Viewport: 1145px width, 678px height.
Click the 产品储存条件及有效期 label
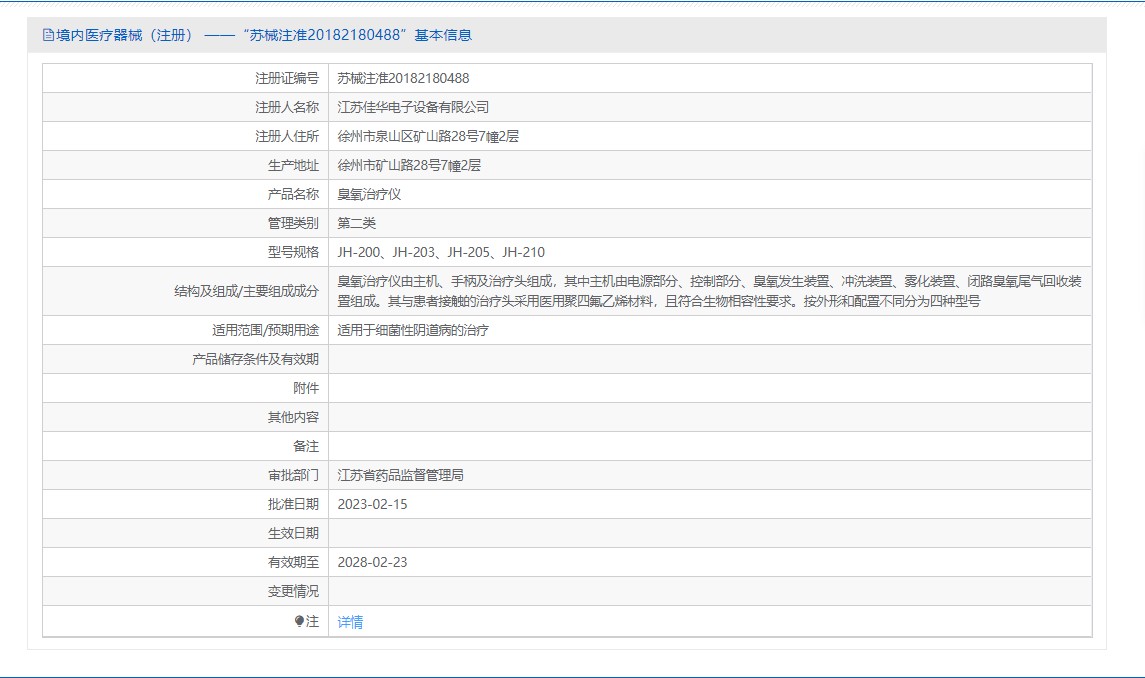point(256,359)
